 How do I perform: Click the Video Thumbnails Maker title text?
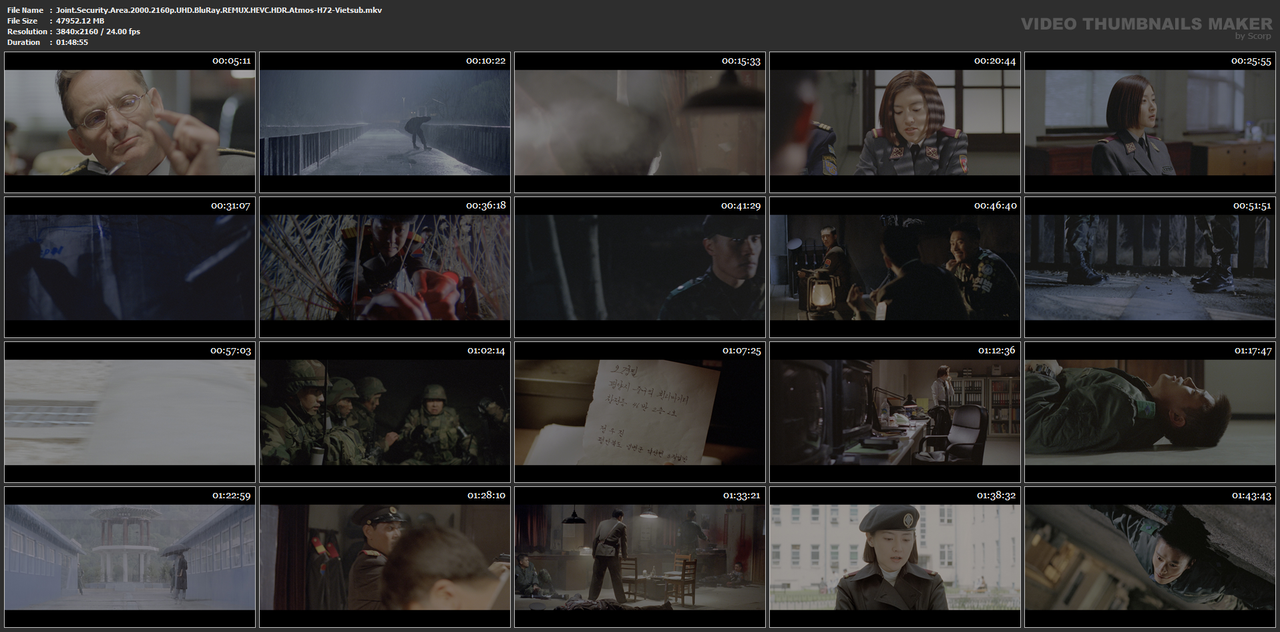pyautogui.click(x=1146, y=23)
